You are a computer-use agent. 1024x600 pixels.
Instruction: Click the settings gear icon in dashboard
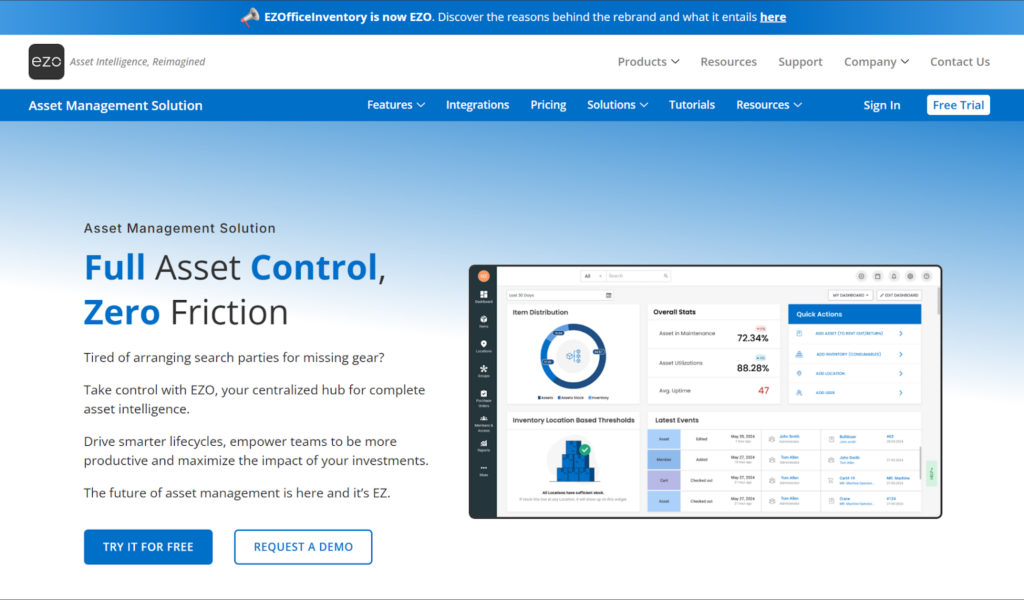pyautogui.click(x=910, y=276)
